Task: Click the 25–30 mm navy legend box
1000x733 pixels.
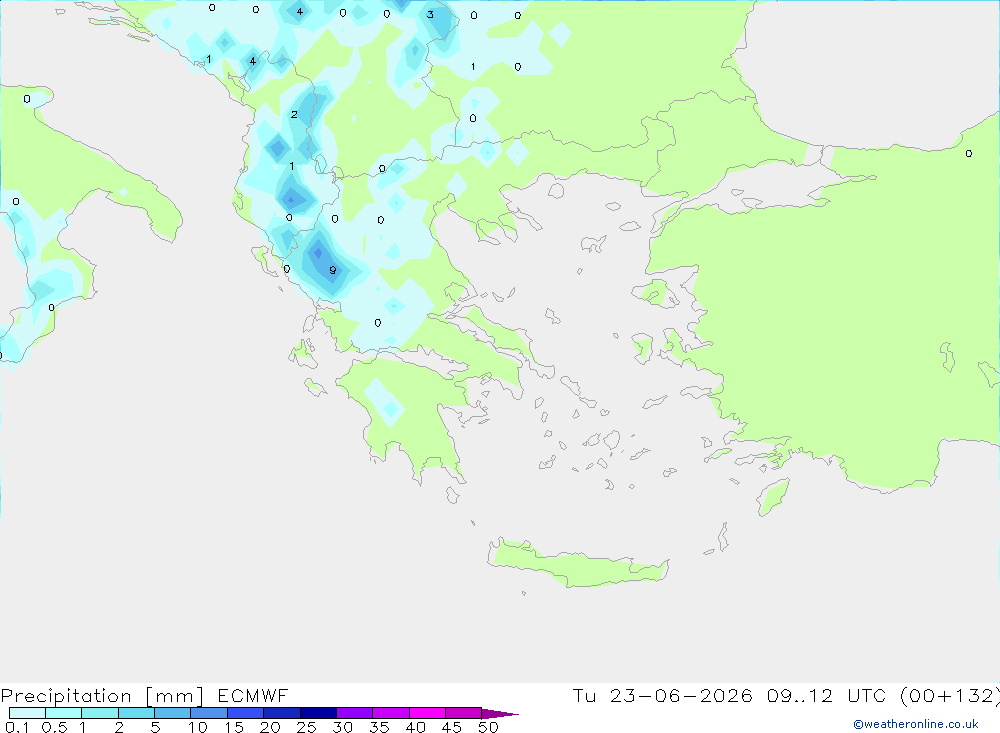Action: (x=318, y=713)
